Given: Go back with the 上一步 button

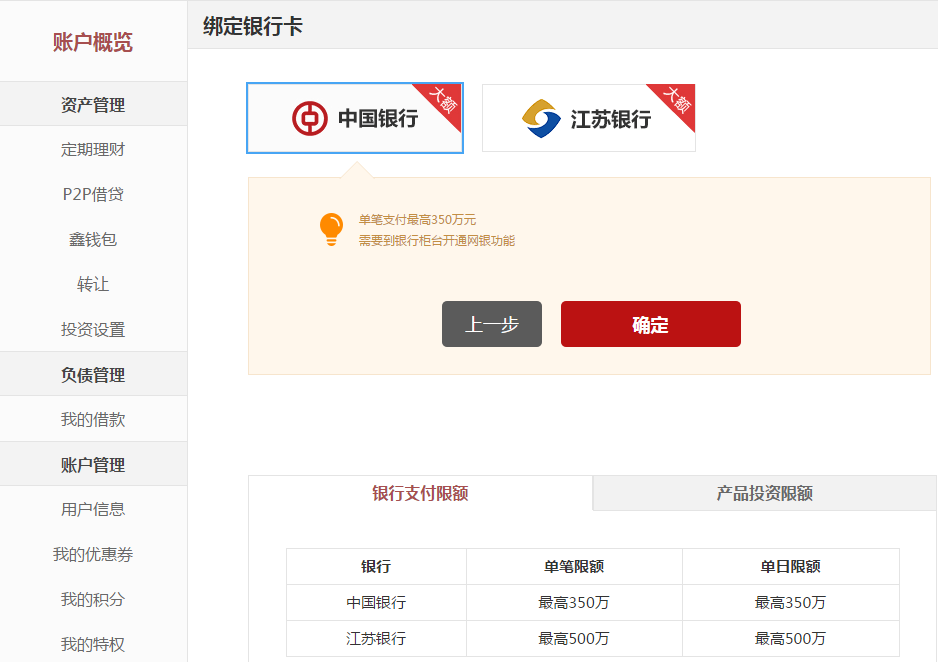Looking at the screenshot, I should 492,324.
